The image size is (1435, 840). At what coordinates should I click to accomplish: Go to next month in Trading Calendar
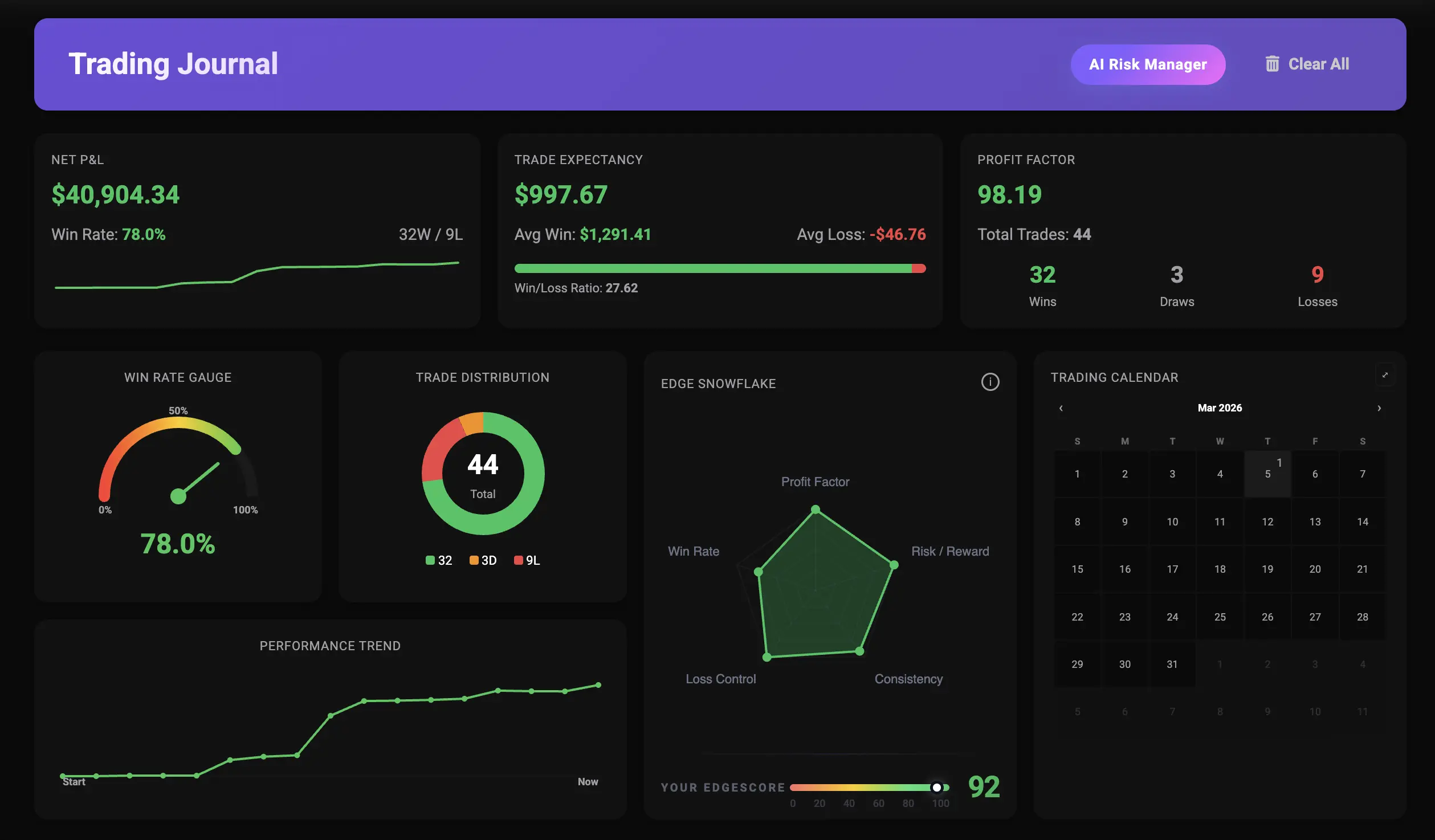[1379, 408]
